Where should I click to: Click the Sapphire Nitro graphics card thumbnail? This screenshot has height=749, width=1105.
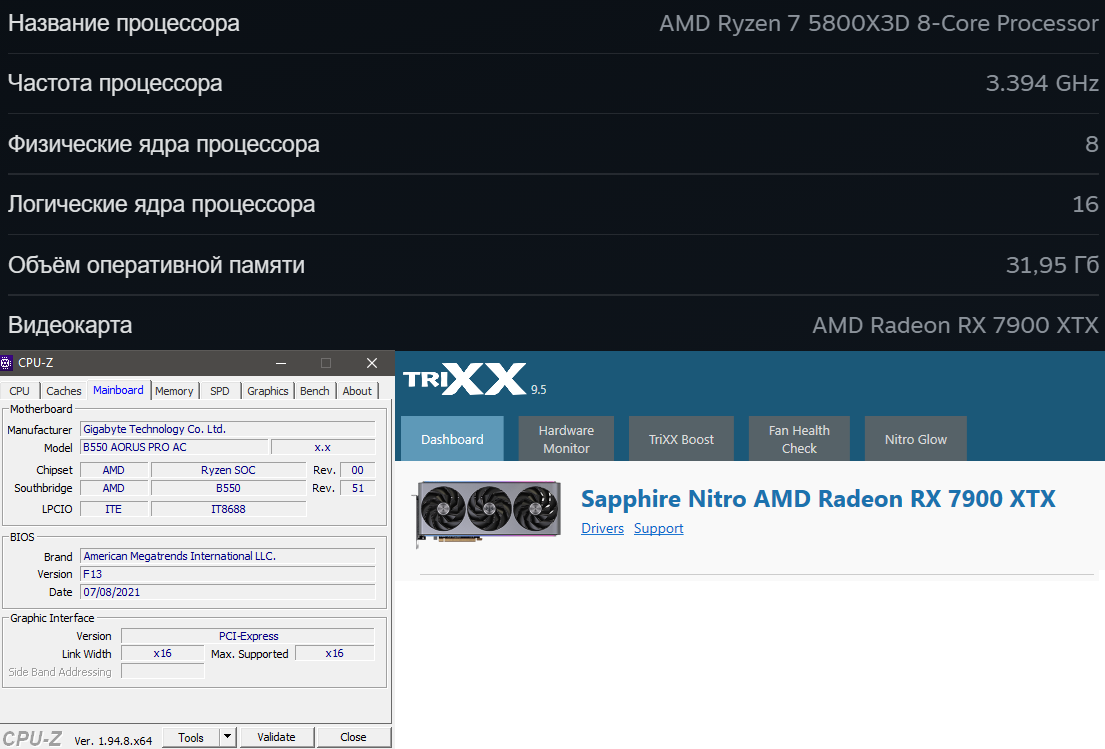coord(490,512)
